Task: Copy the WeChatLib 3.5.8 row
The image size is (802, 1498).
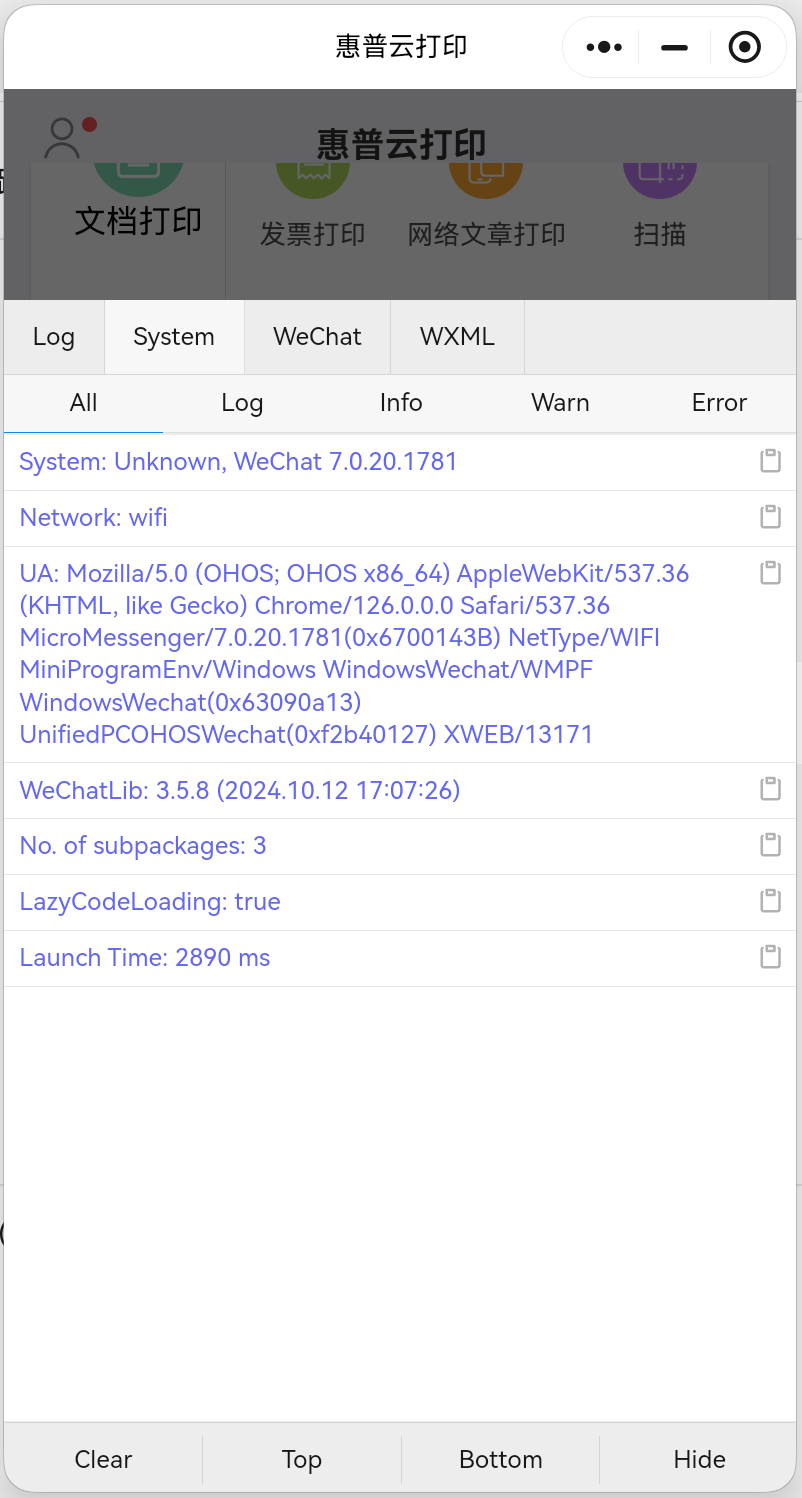Action: point(770,789)
